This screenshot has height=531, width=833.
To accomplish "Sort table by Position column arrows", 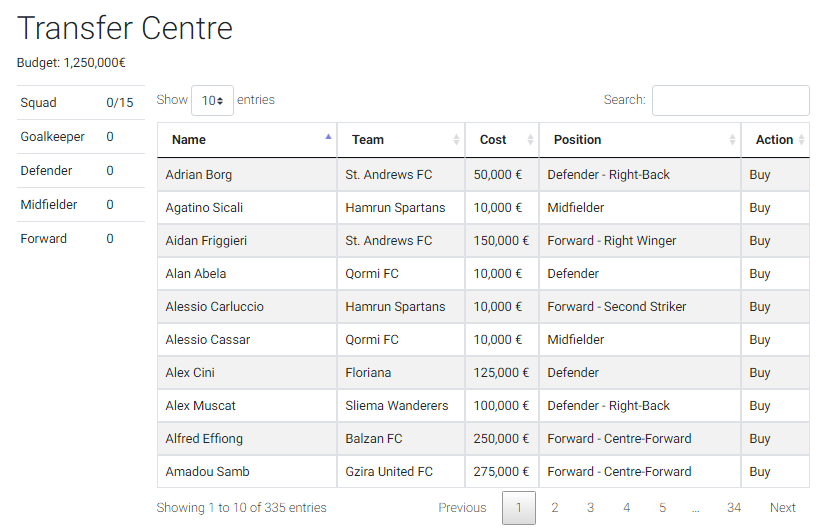I will [732, 140].
